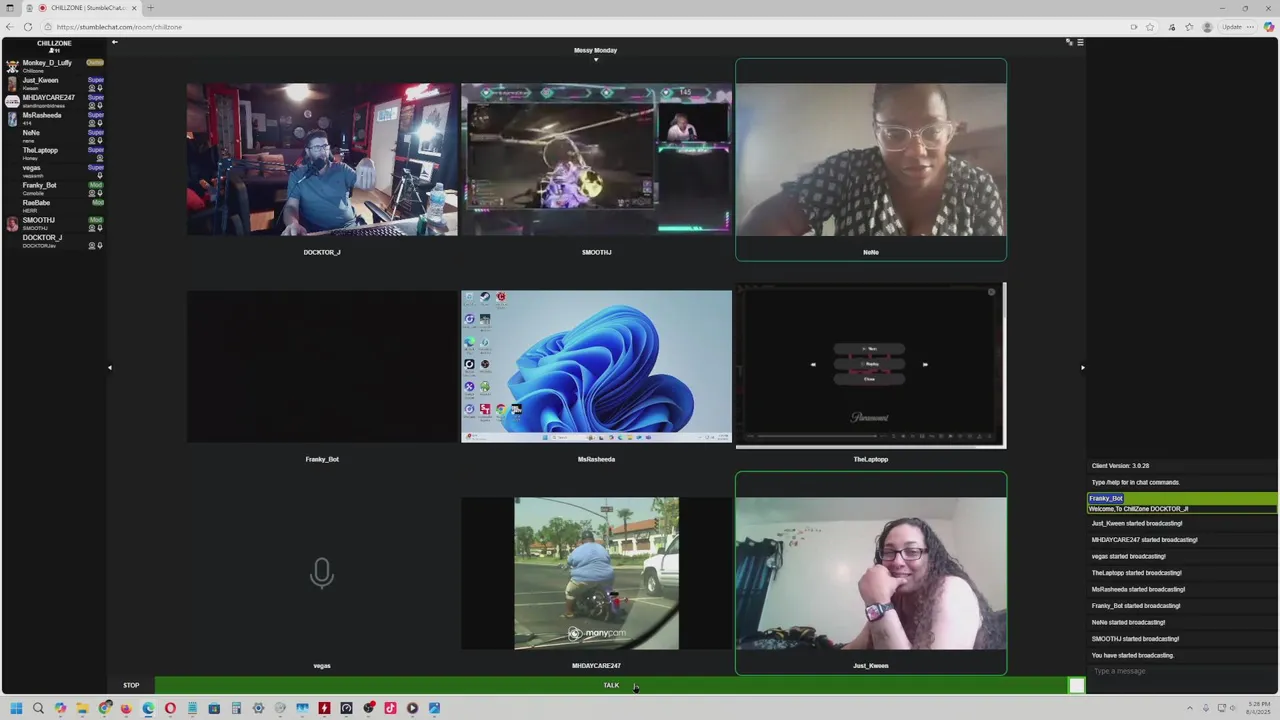Click the SMOOTHJ game stream video
The image size is (1280, 720).
tap(596, 160)
